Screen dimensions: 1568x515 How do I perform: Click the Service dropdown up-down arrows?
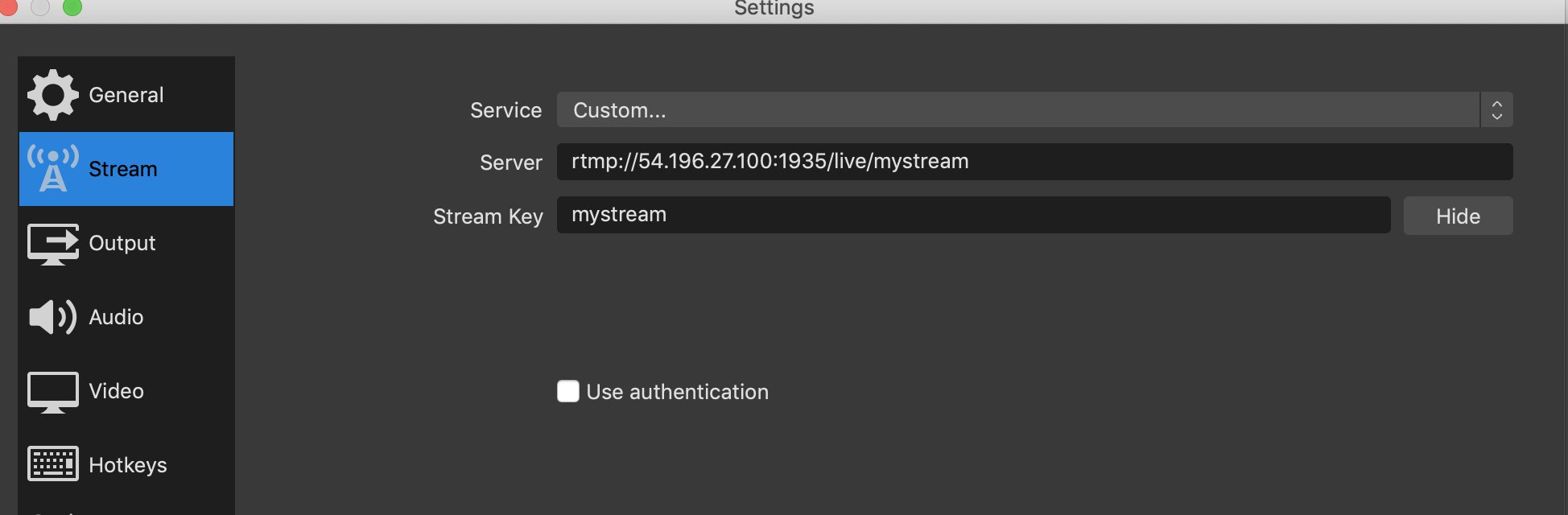(x=1496, y=109)
